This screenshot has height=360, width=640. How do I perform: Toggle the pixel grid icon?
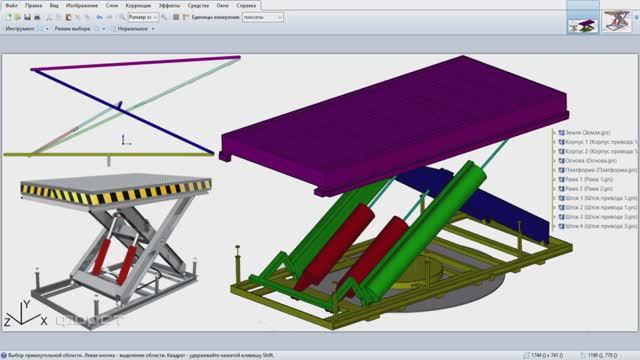click(x=176, y=17)
